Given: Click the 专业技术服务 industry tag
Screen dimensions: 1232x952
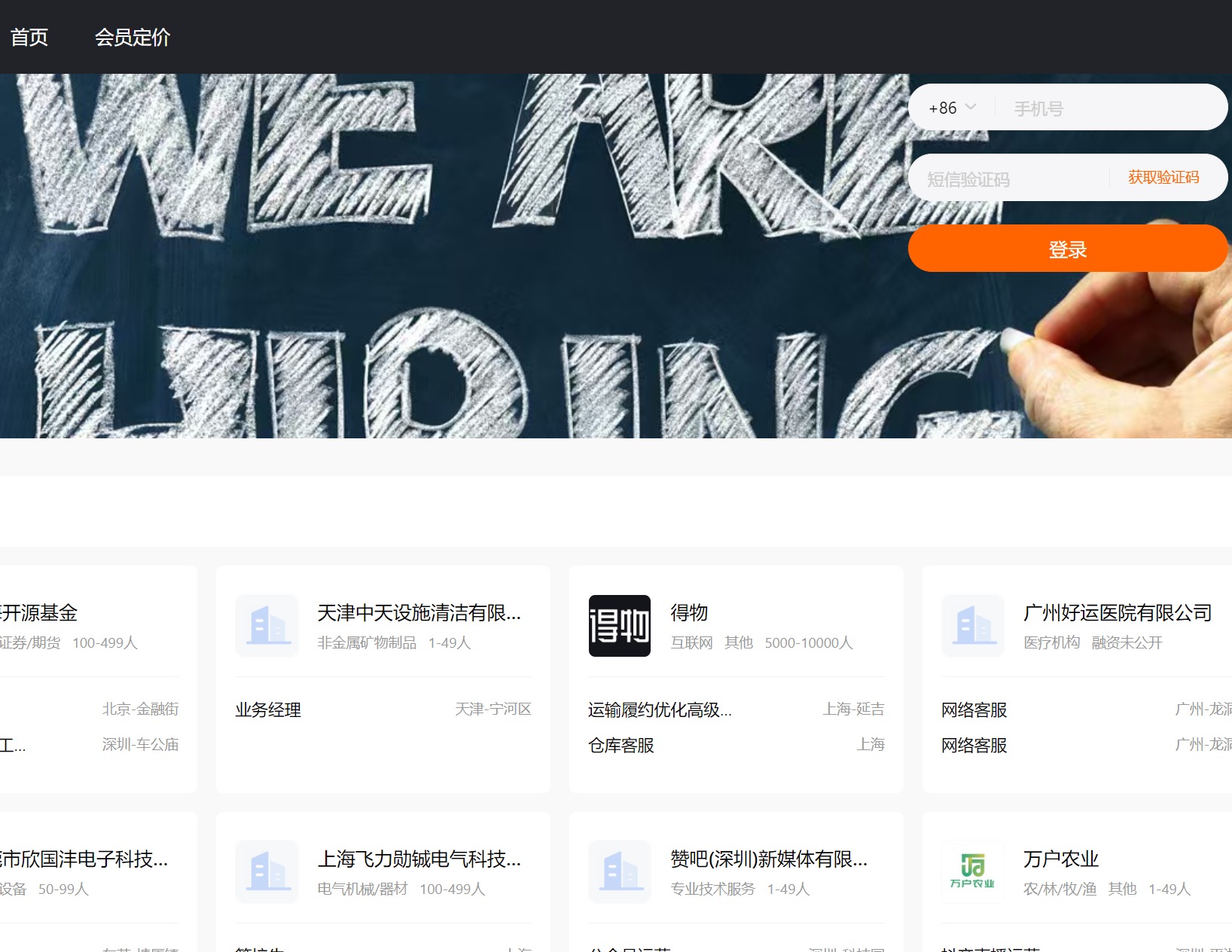Looking at the screenshot, I should (713, 889).
